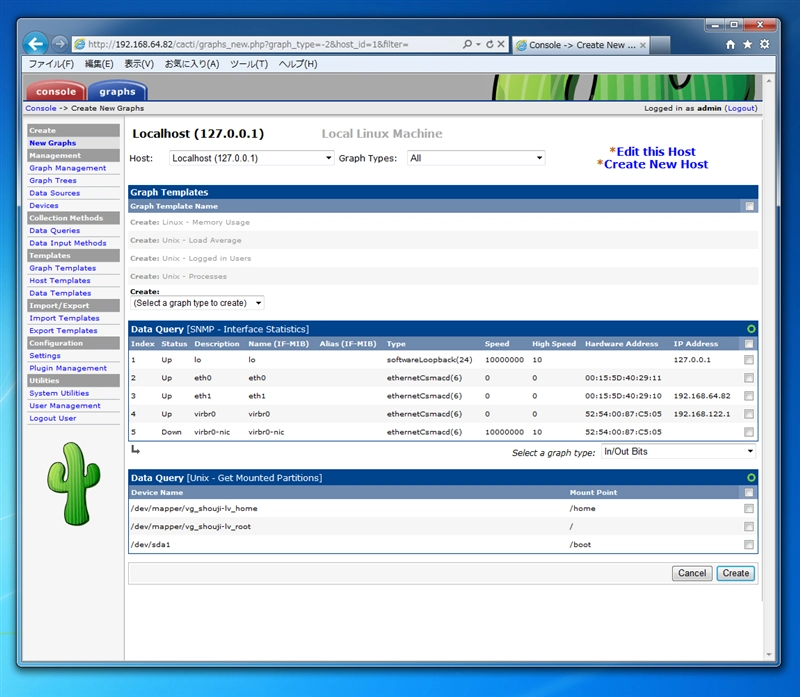800x697 pixels.
Task: Open the 編集(E) menu
Action: pos(99,64)
